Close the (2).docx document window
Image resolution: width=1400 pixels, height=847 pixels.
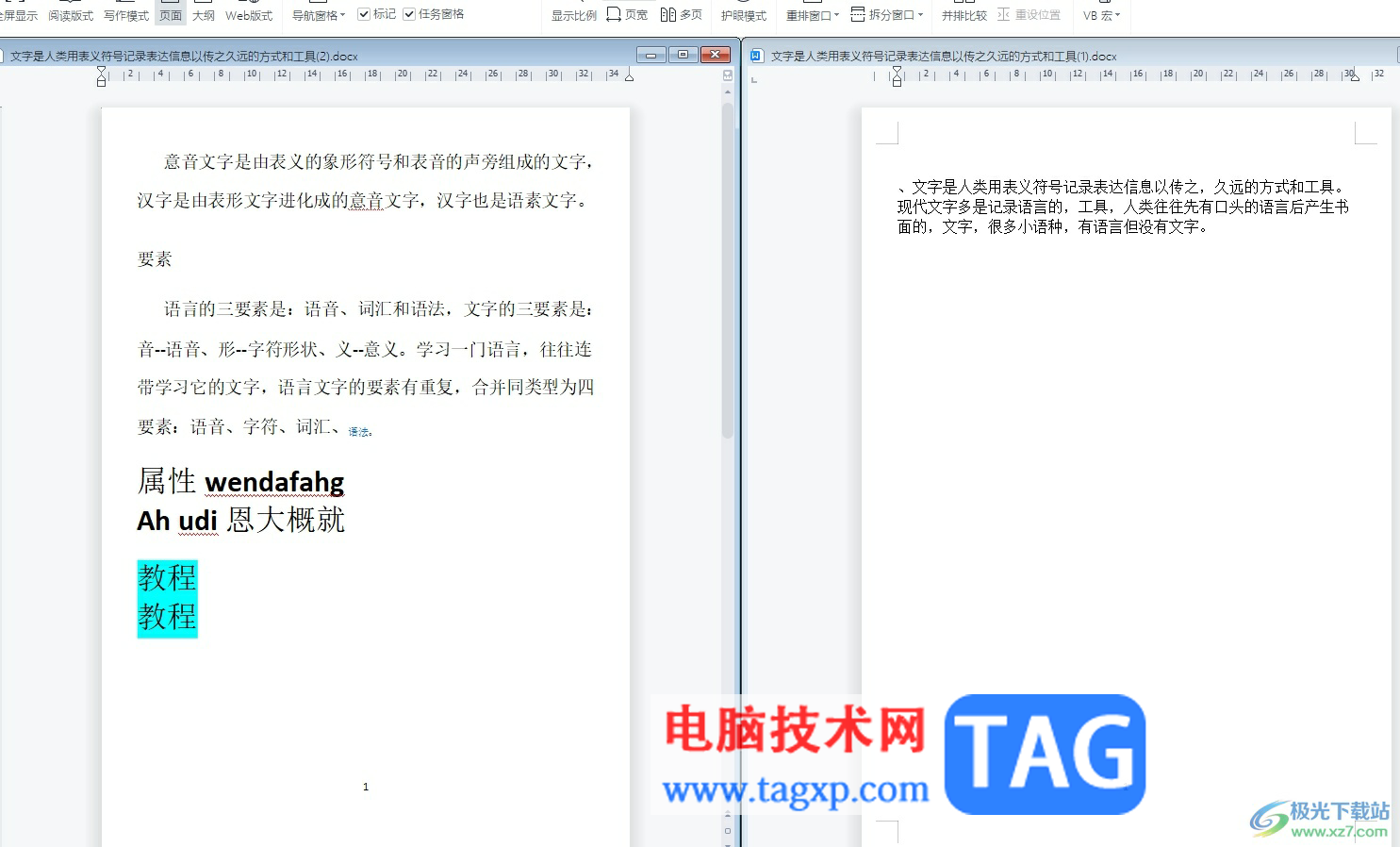click(x=716, y=55)
